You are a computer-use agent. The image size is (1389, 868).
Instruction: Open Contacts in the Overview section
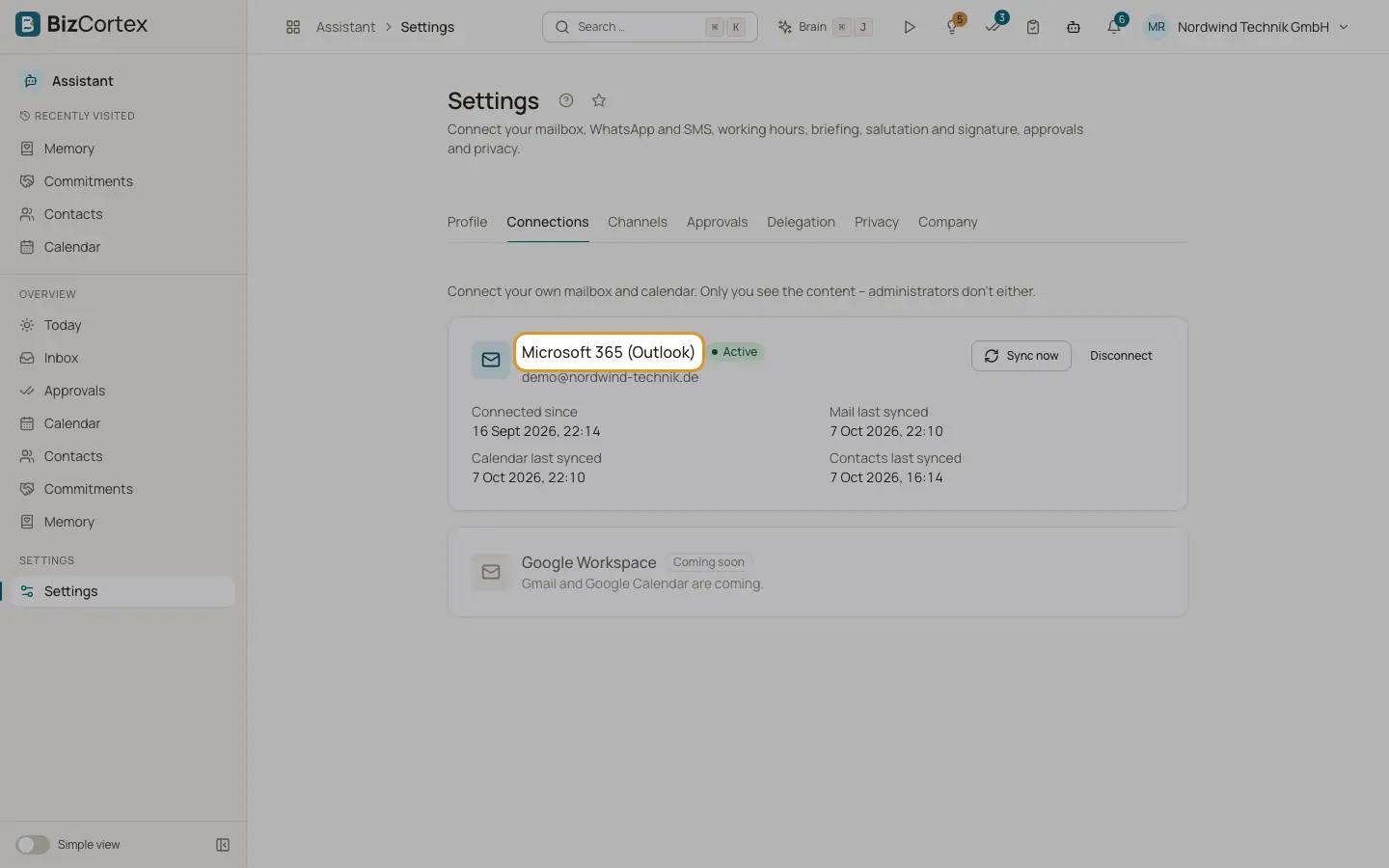(x=123, y=456)
